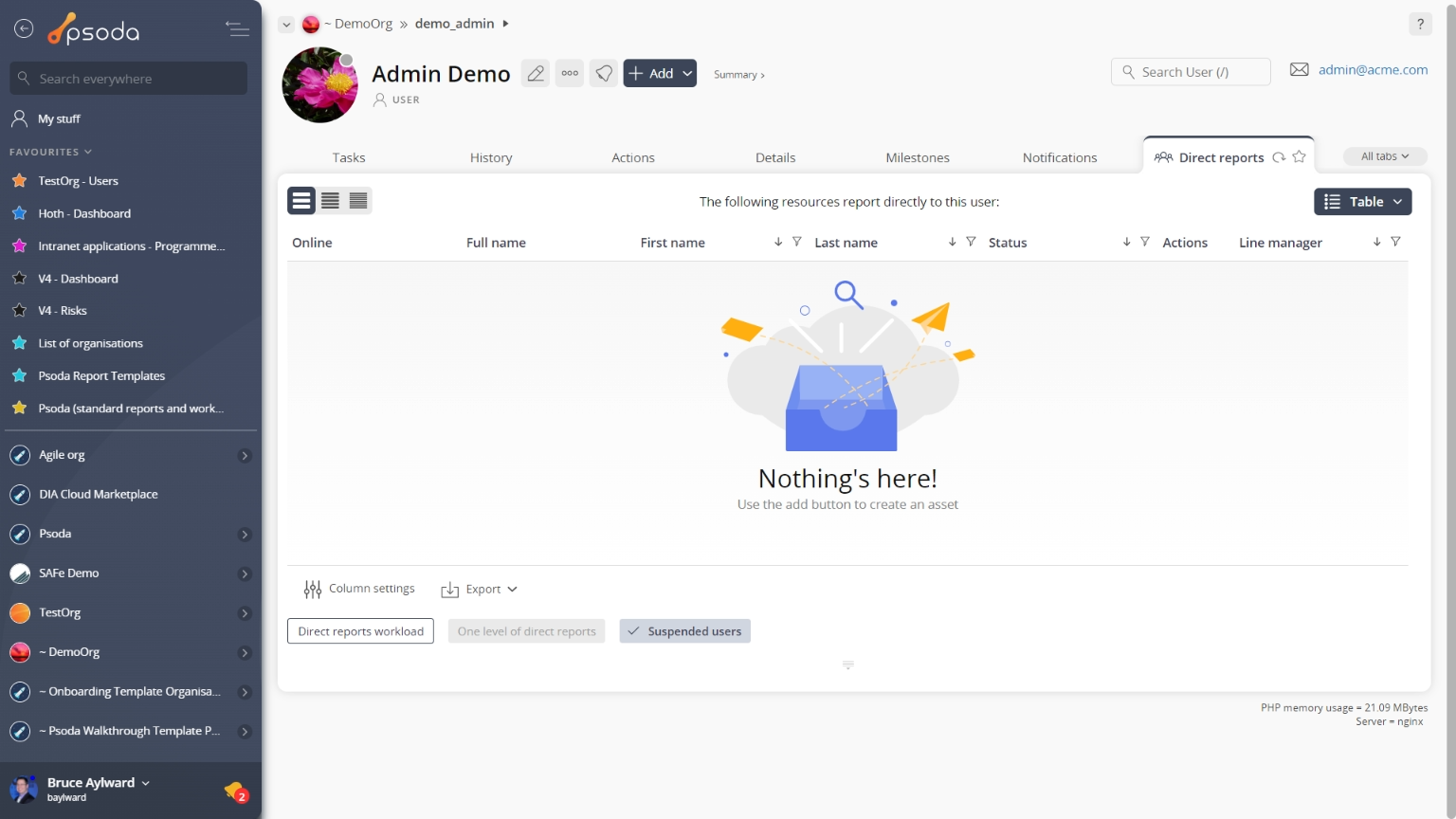Switch to the Milestones tab

917,157
